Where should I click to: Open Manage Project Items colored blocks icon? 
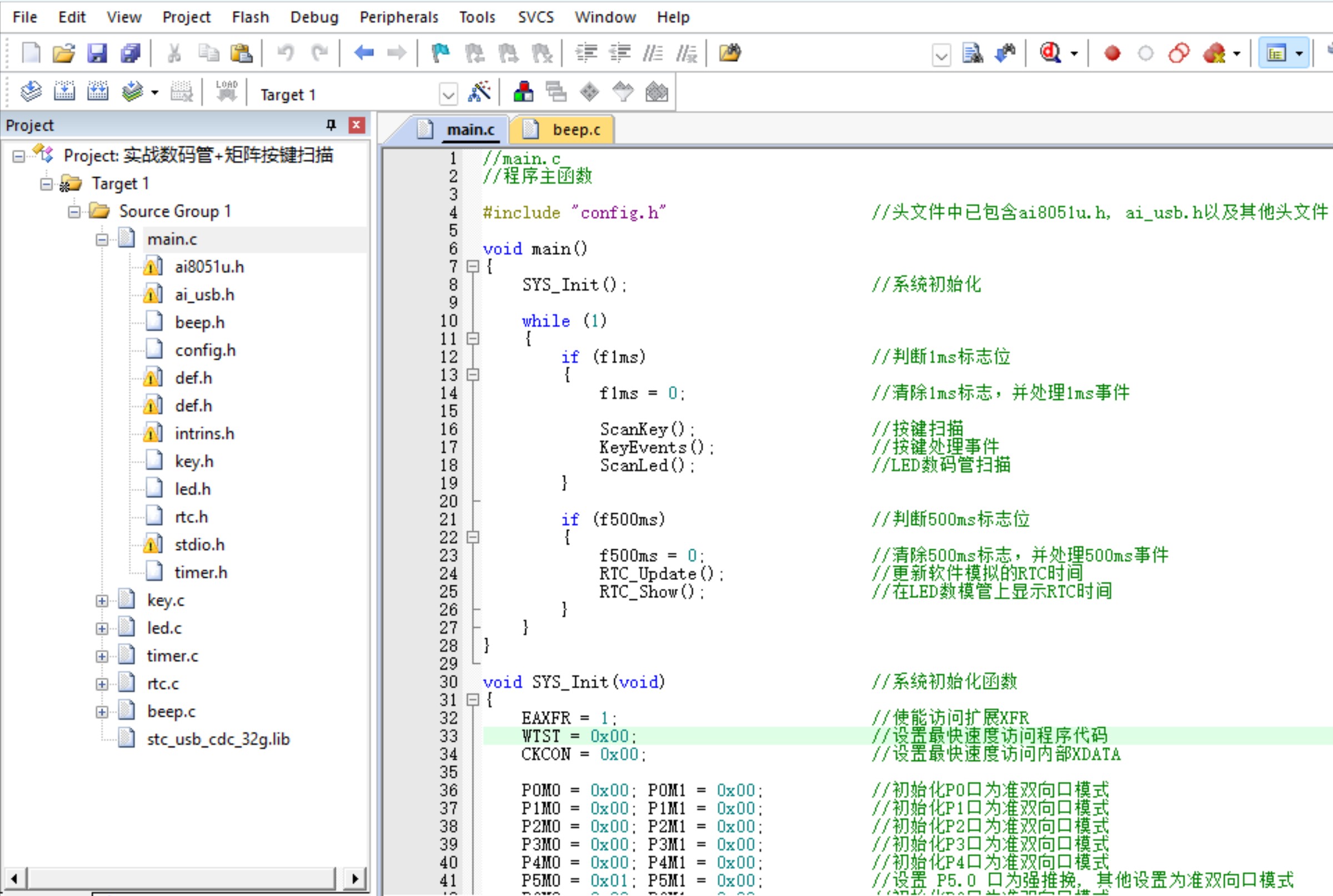523,92
